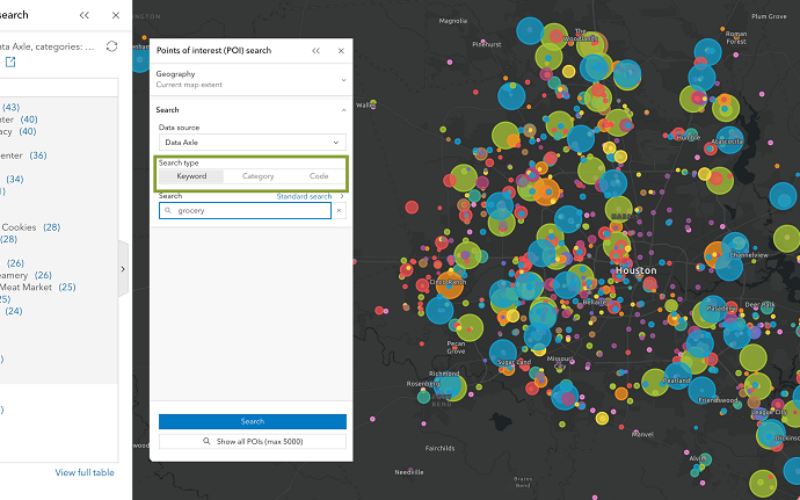
Task: Select Keyword search type
Action: tap(191, 176)
